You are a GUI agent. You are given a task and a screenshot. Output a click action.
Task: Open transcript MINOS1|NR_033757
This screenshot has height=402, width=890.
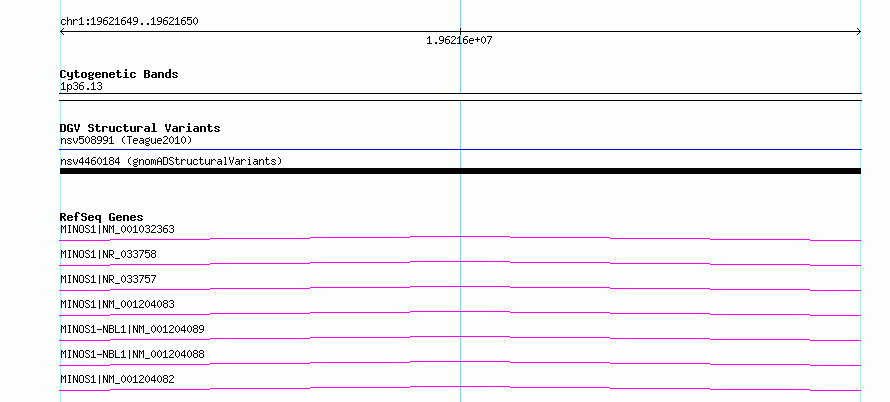point(108,279)
